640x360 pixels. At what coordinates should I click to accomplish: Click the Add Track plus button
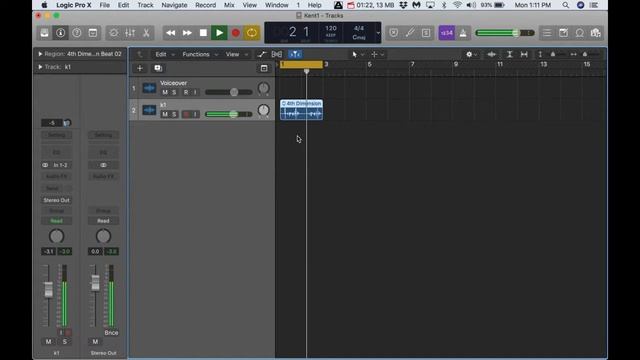point(140,68)
